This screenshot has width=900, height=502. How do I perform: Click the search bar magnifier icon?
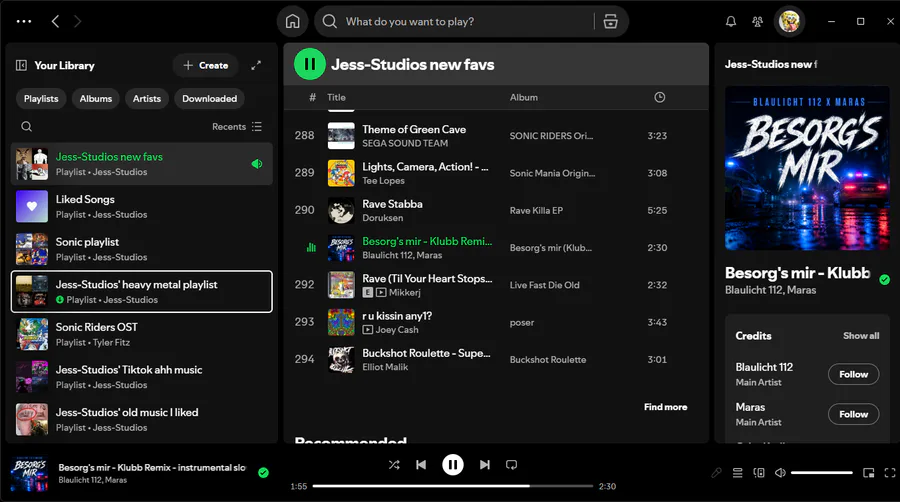coord(329,21)
